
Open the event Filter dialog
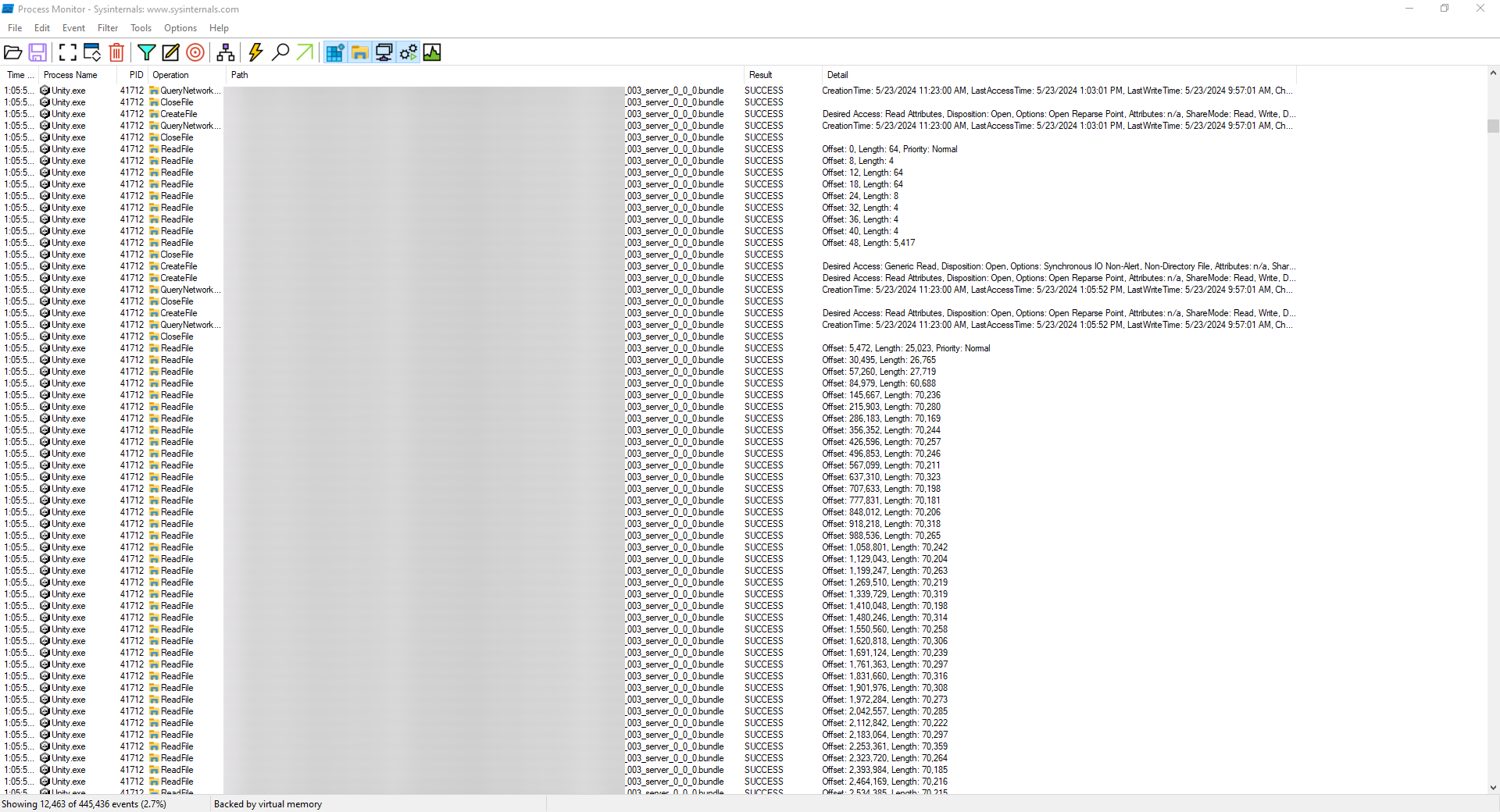tap(147, 52)
